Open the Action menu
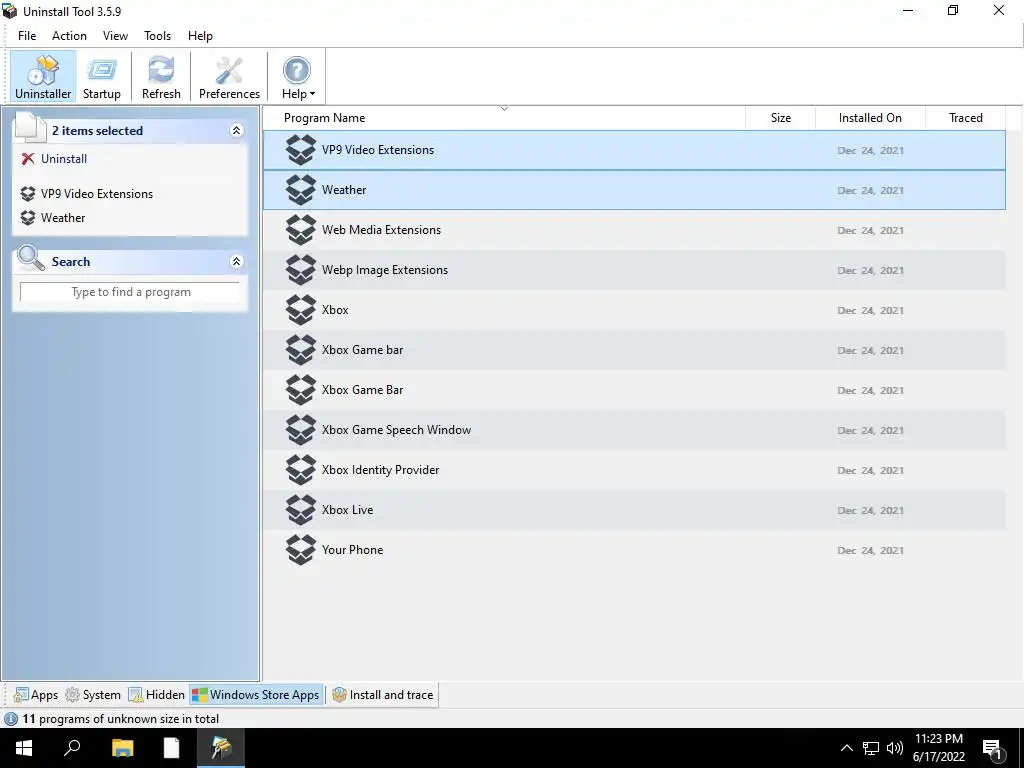The height and width of the screenshot is (768, 1024). [69, 36]
